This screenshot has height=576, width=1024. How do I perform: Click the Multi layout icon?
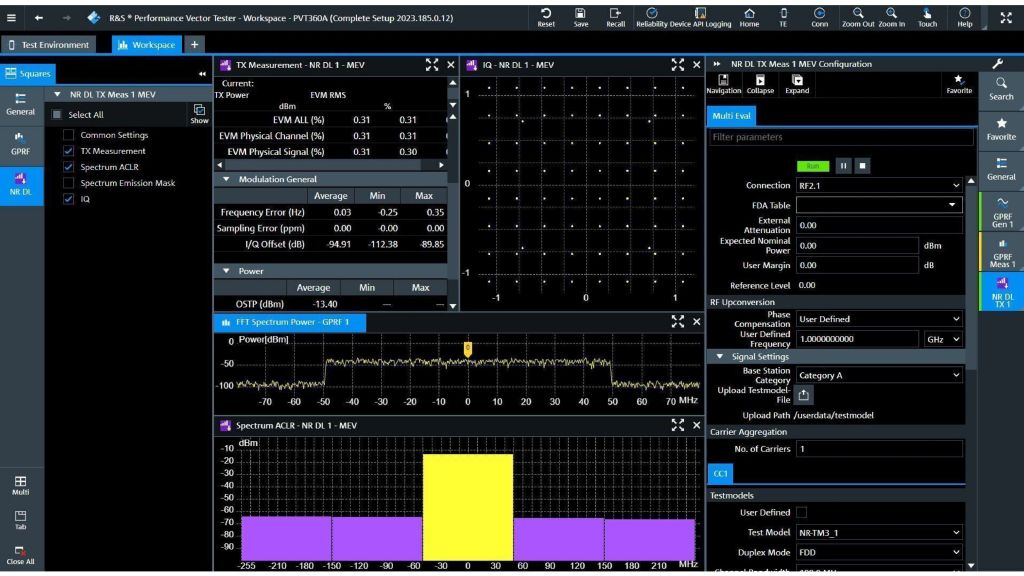coord(20,485)
